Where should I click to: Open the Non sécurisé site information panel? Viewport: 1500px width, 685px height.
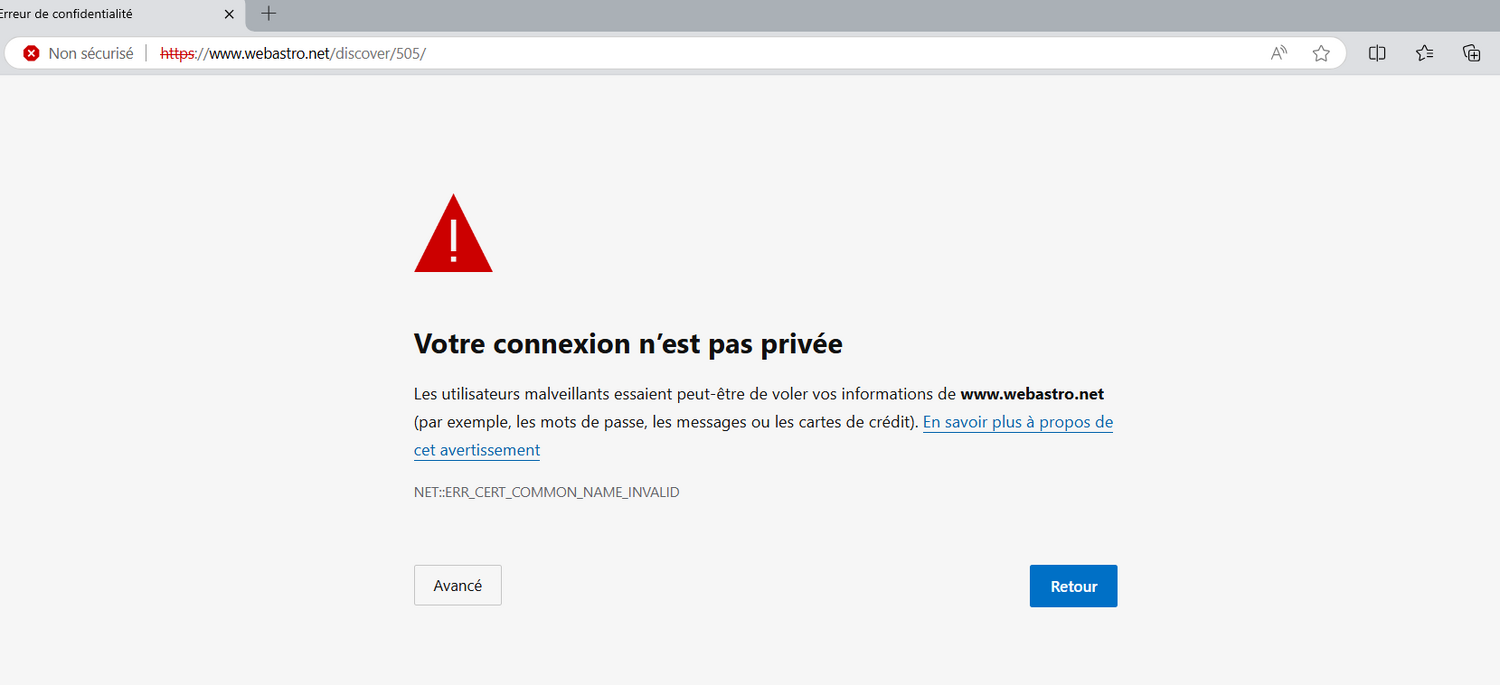coord(75,53)
